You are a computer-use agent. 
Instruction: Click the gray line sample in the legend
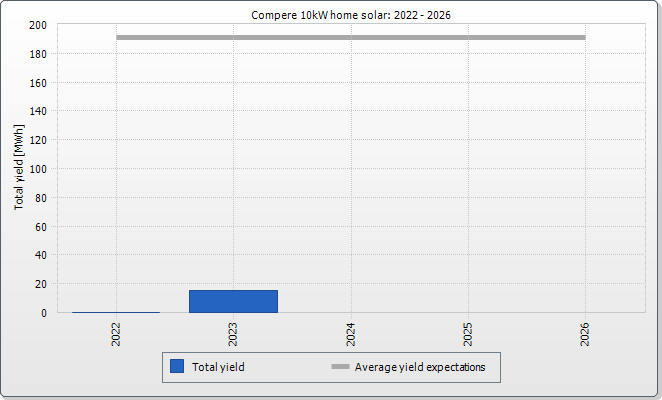340,367
